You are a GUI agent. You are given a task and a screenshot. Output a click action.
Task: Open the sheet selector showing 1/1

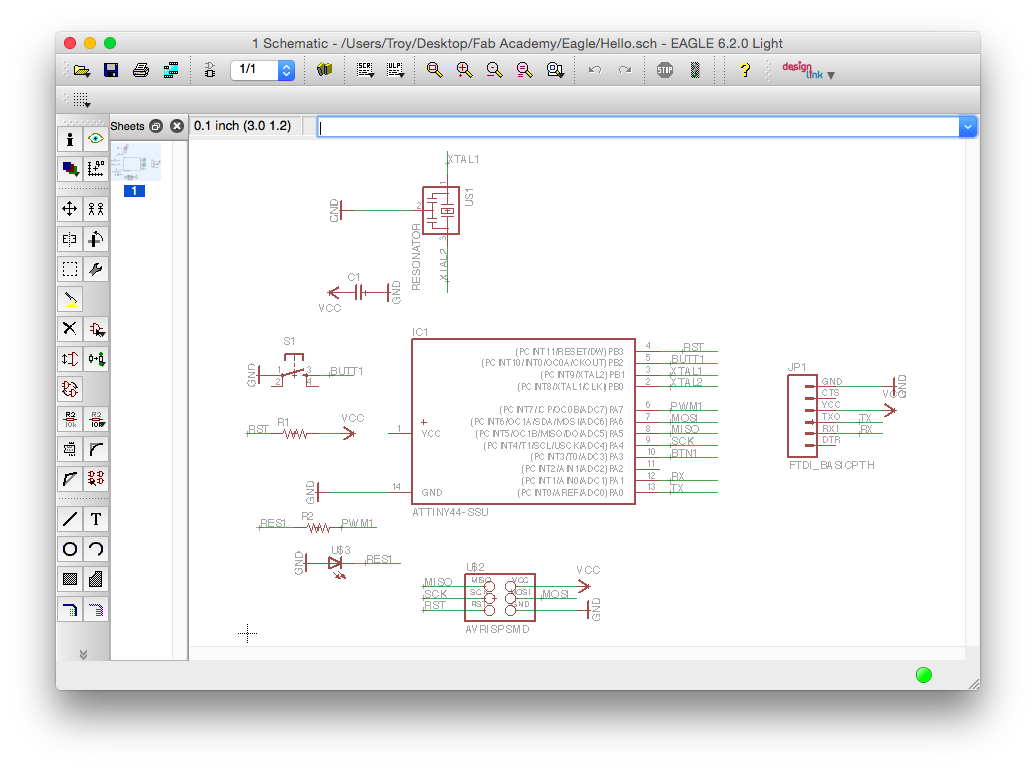click(262, 69)
